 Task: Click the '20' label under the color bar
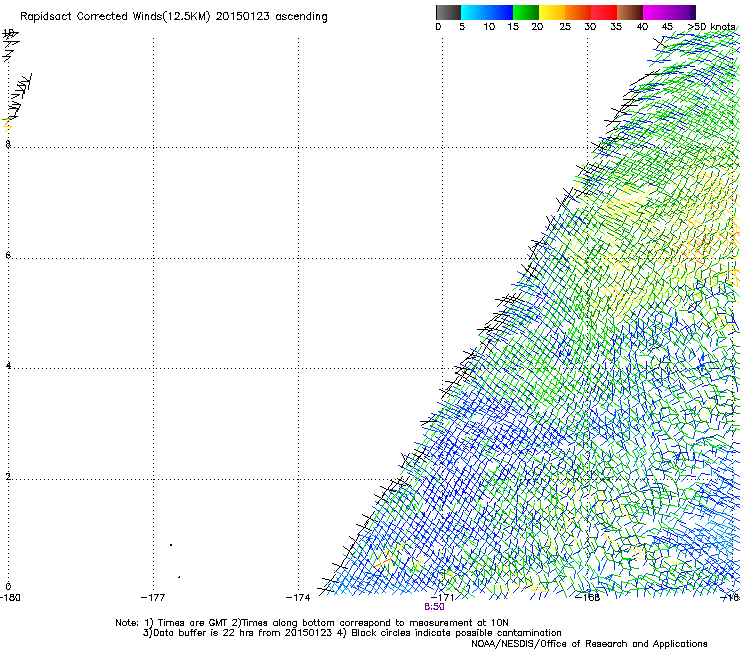[537, 27]
